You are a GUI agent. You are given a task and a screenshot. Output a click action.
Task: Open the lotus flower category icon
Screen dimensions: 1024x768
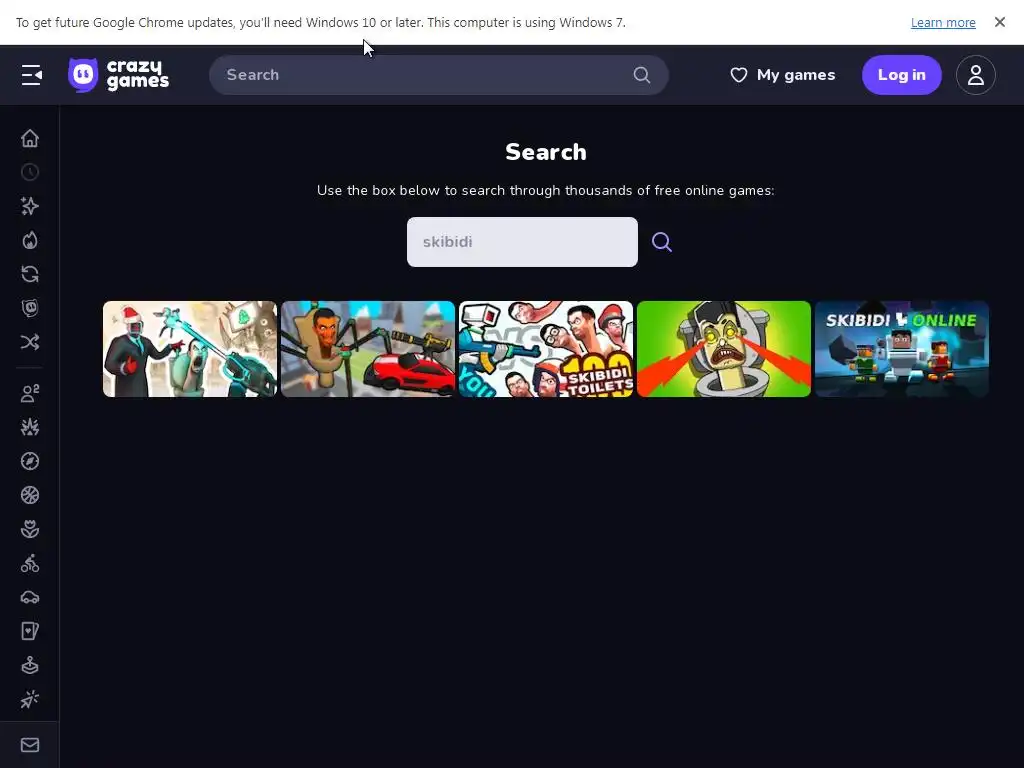point(30,529)
